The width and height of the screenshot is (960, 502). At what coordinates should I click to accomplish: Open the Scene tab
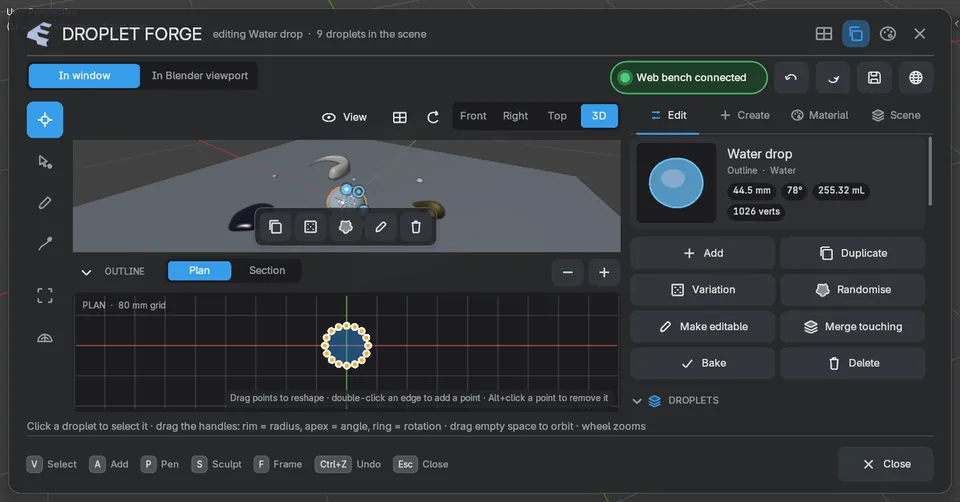coord(896,115)
